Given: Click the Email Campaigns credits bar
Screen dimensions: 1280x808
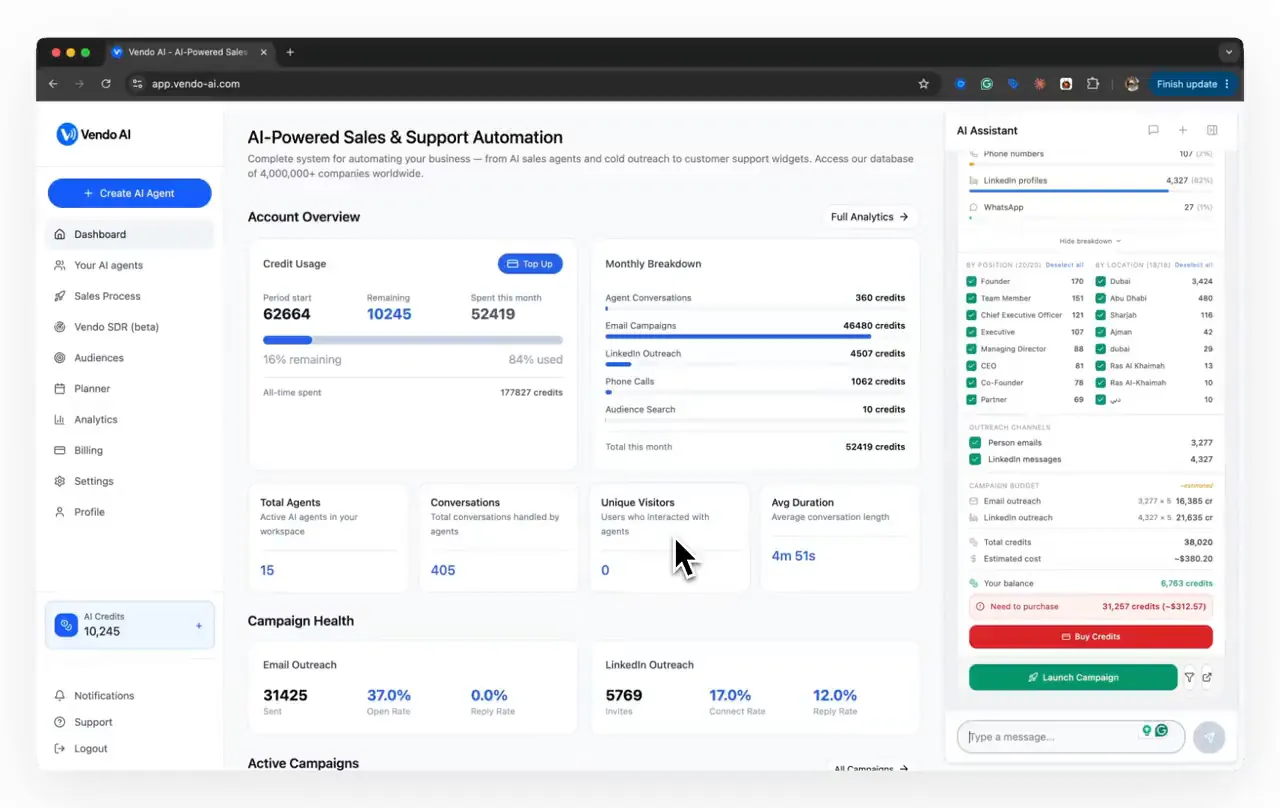Looking at the screenshot, I should [x=755, y=337].
